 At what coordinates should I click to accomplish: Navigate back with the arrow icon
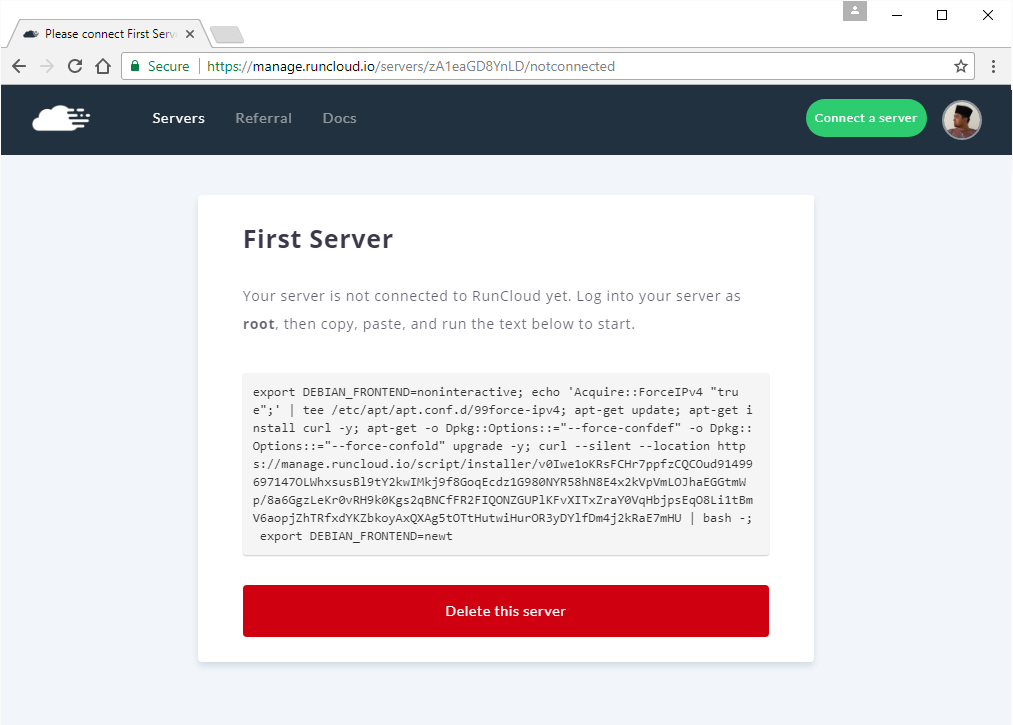pyautogui.click(x=18, y=66)
